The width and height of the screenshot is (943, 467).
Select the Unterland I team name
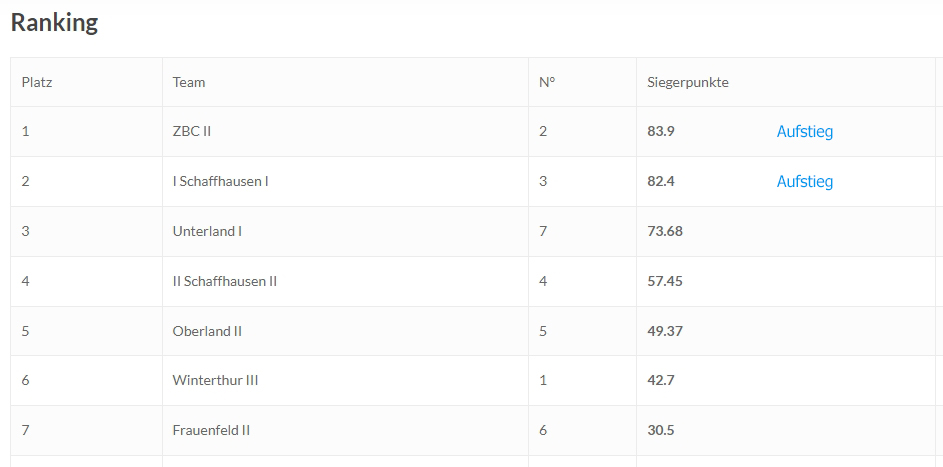pyautogui.click(x=207, y=231)
